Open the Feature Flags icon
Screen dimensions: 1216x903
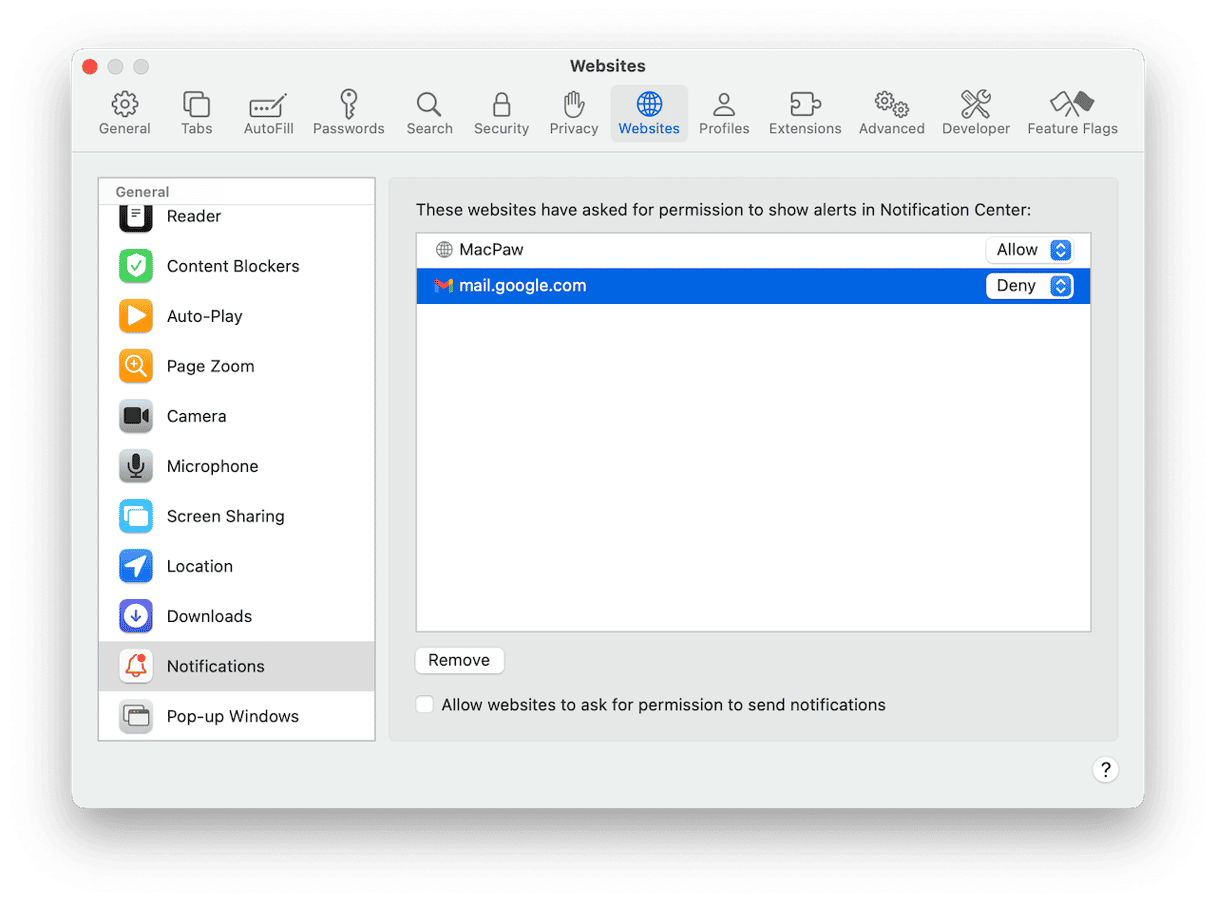click(x=1072, y=104)
